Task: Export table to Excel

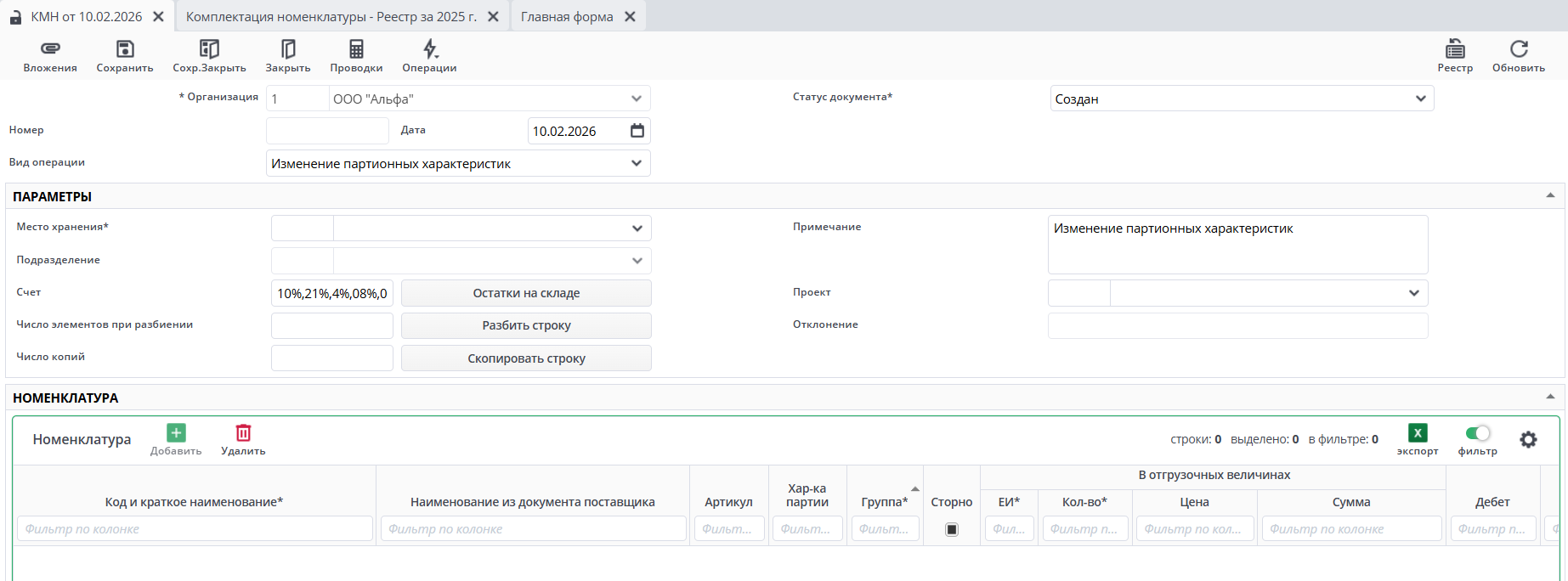Action: pyautogui.click(x=1418, y=433)
